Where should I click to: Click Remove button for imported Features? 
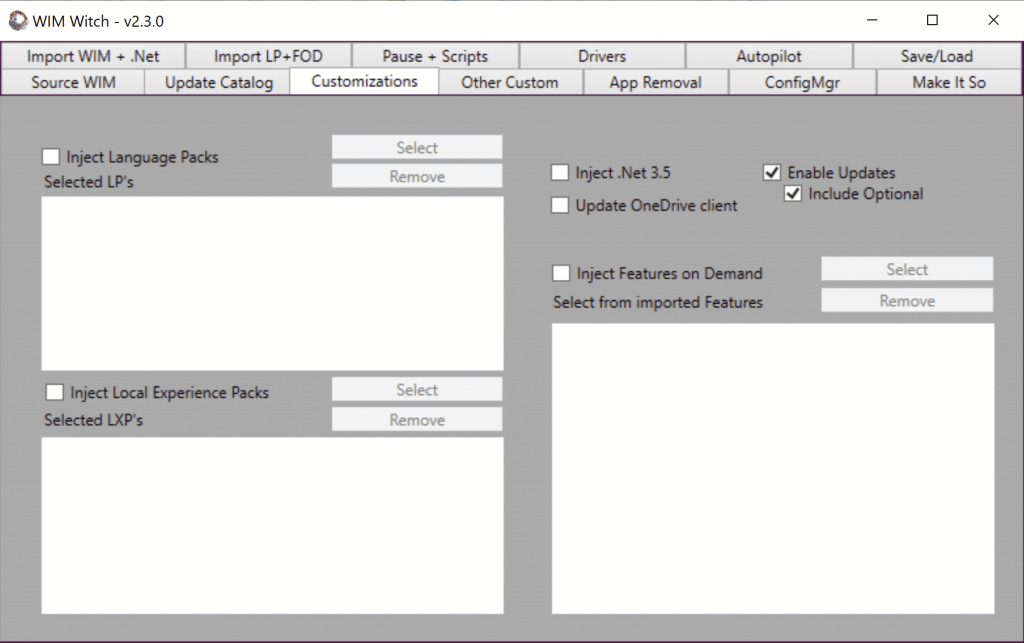[907, 300]
